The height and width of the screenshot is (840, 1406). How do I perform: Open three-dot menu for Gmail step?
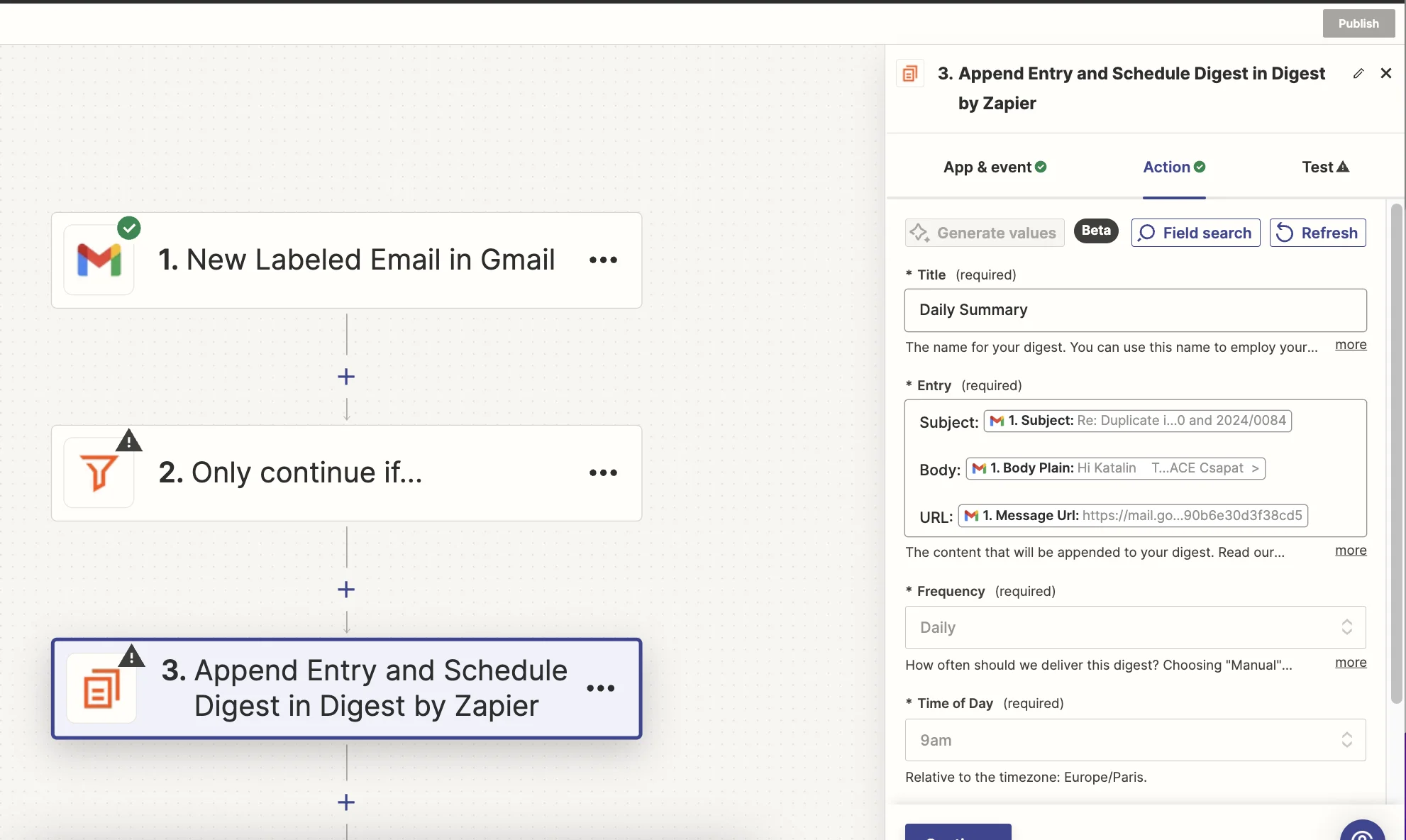pos(603,260)
